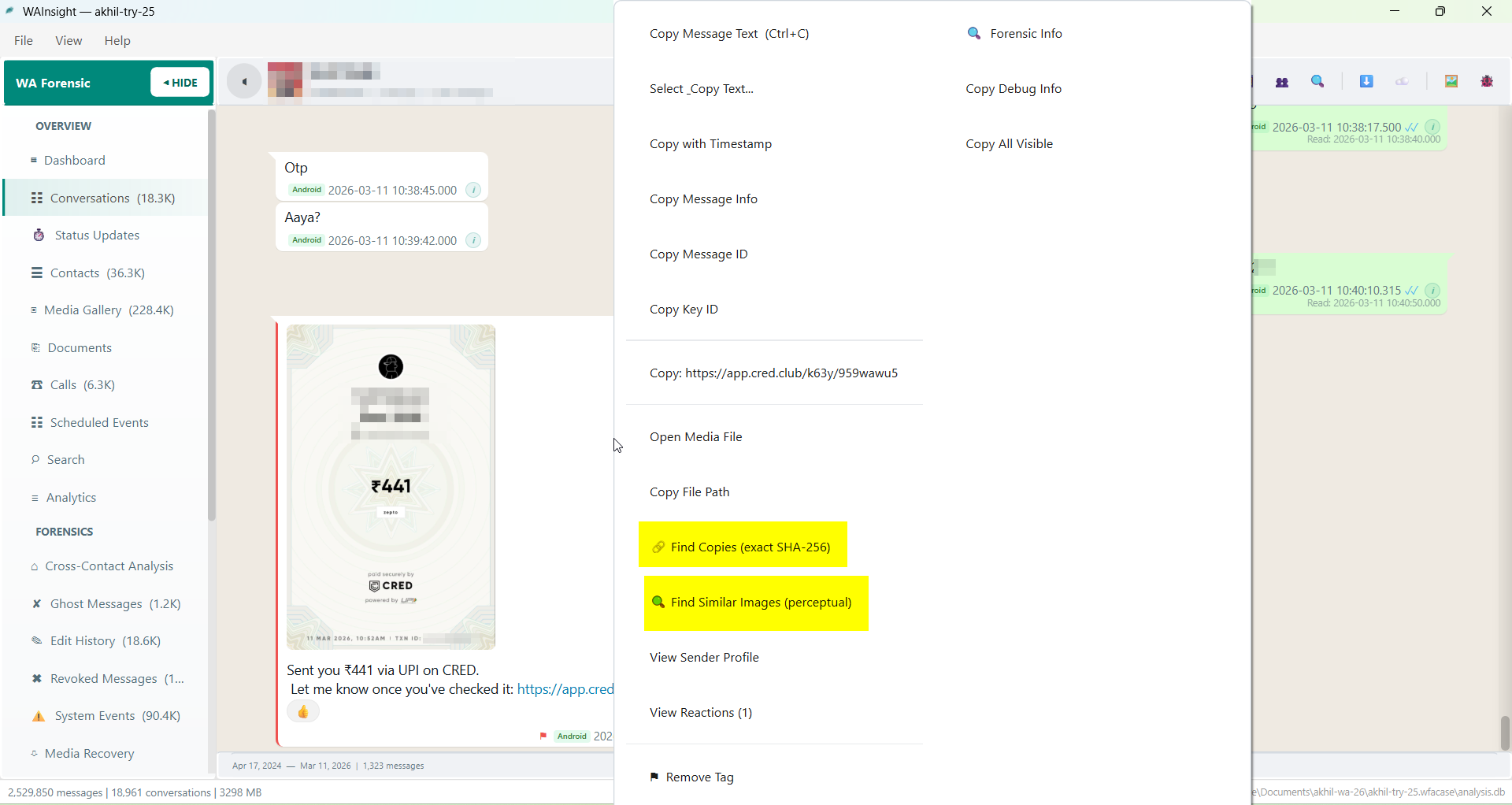1512x805 pixels.
Task: Open Analytics in sidebar
Action: [106, 497]
